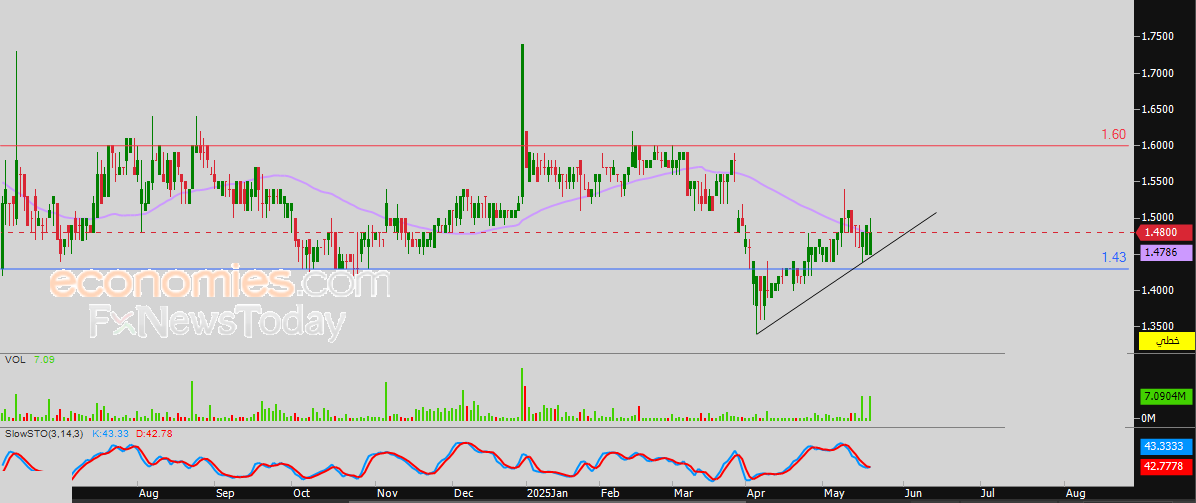Screen dimensions: 1196x503
Task: Click the Jul month on time axis
Action: pyautogui.click(x=987, y=495)
